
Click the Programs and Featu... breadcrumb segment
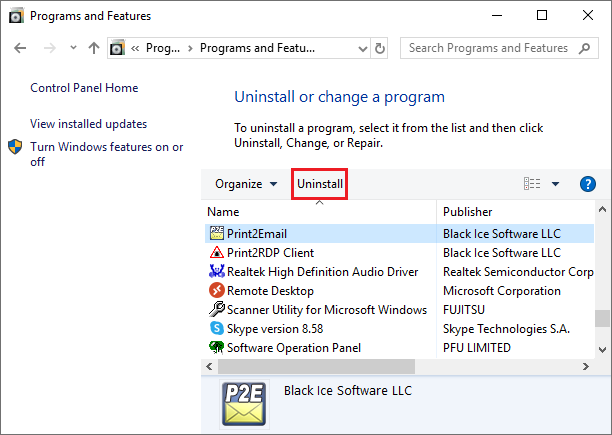[x=257, y=48]
